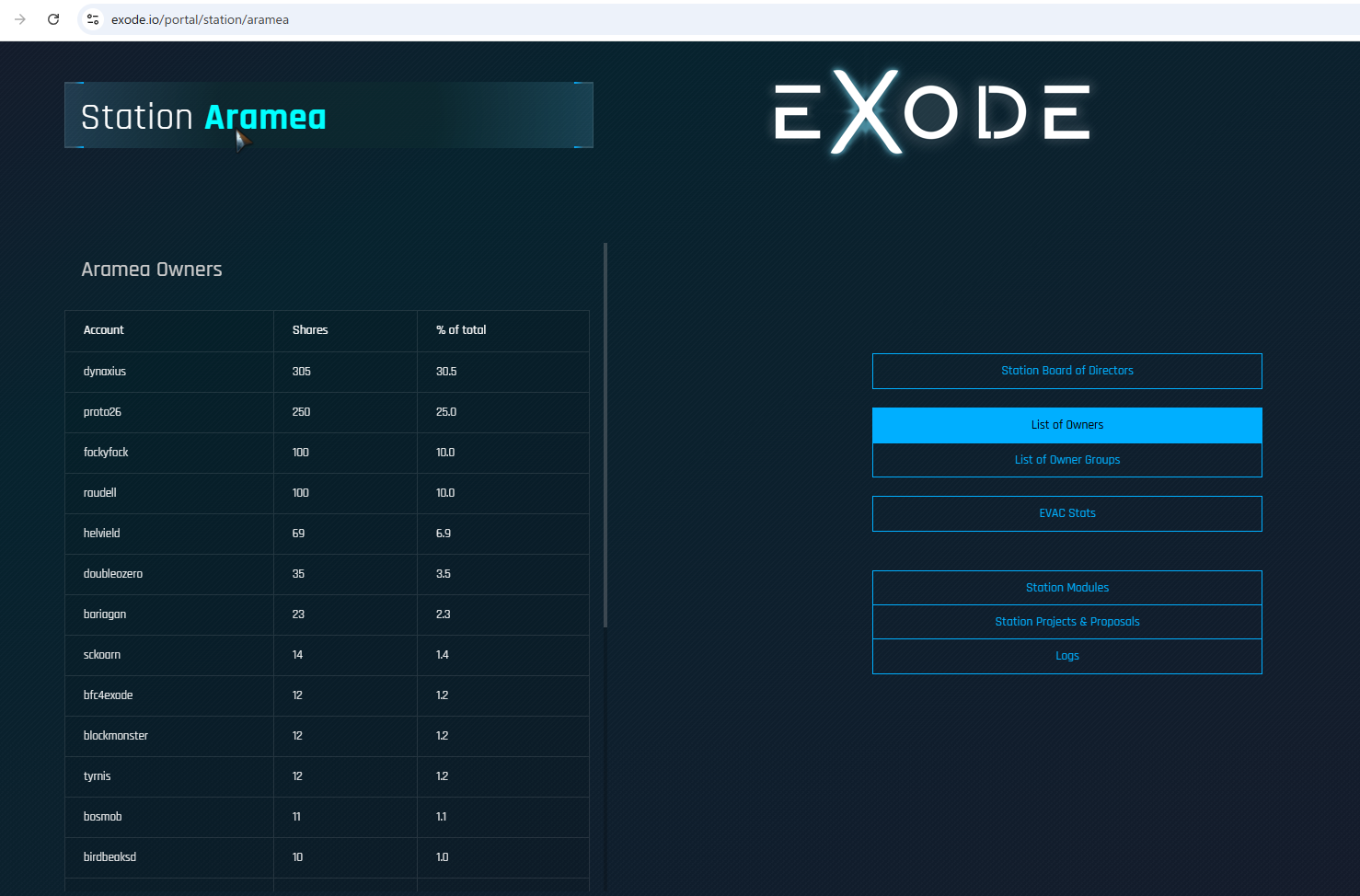Click the 250 shares value for proto26

pyautogui.click(x=301, y=412)
